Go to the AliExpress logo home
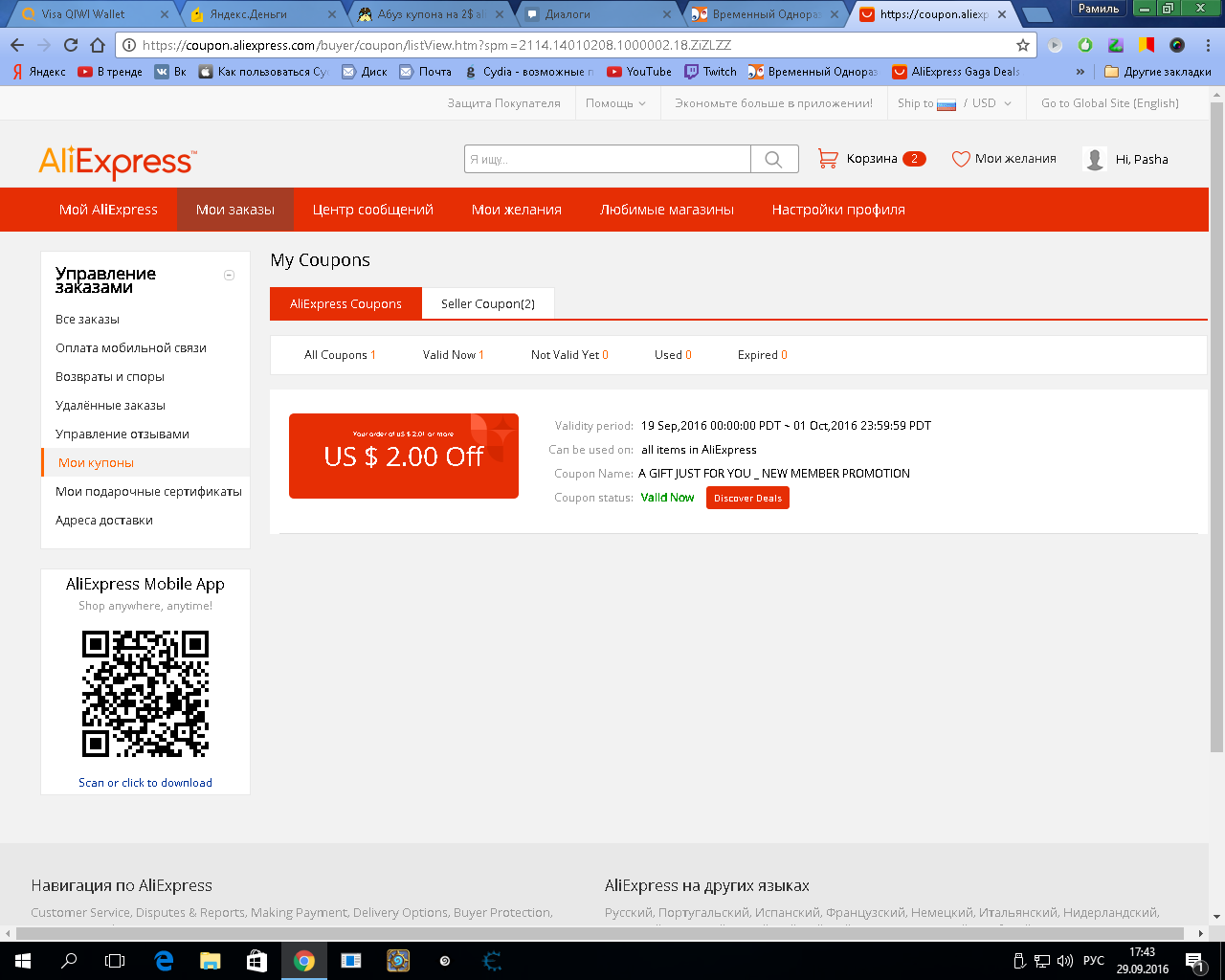Image resolution: width=1225 pixels, height=980 pixels. pos(118,162)
